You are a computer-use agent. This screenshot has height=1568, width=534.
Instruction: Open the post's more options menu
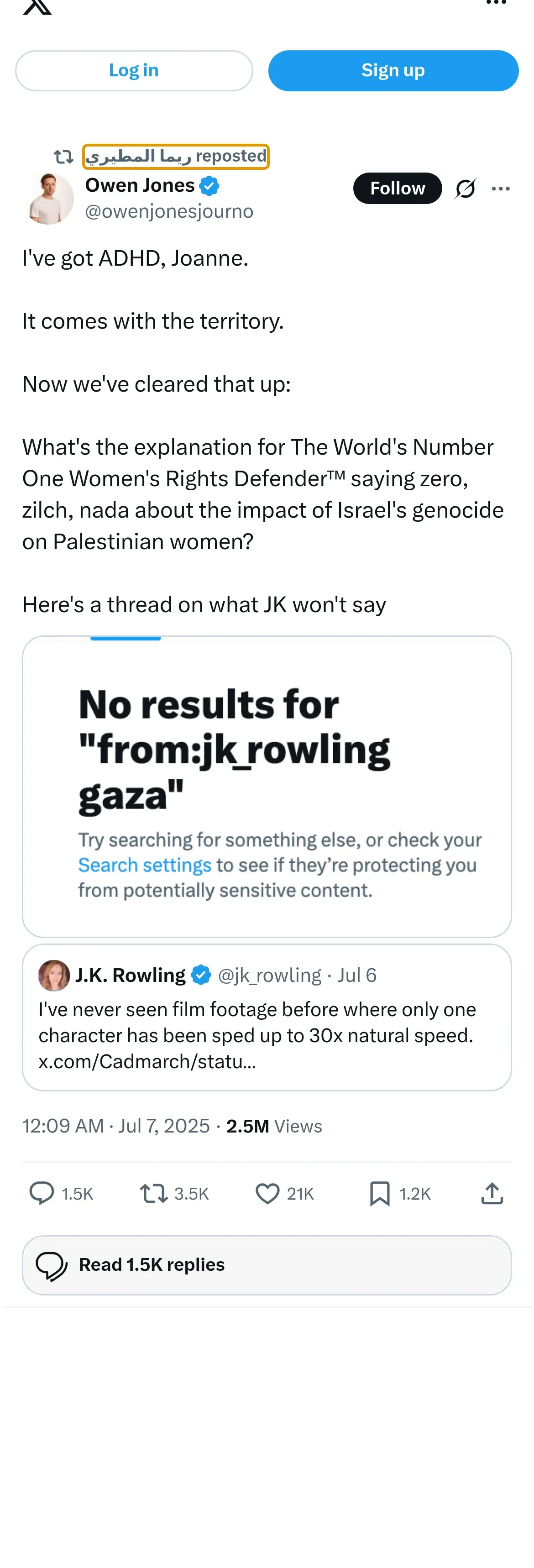501,189
